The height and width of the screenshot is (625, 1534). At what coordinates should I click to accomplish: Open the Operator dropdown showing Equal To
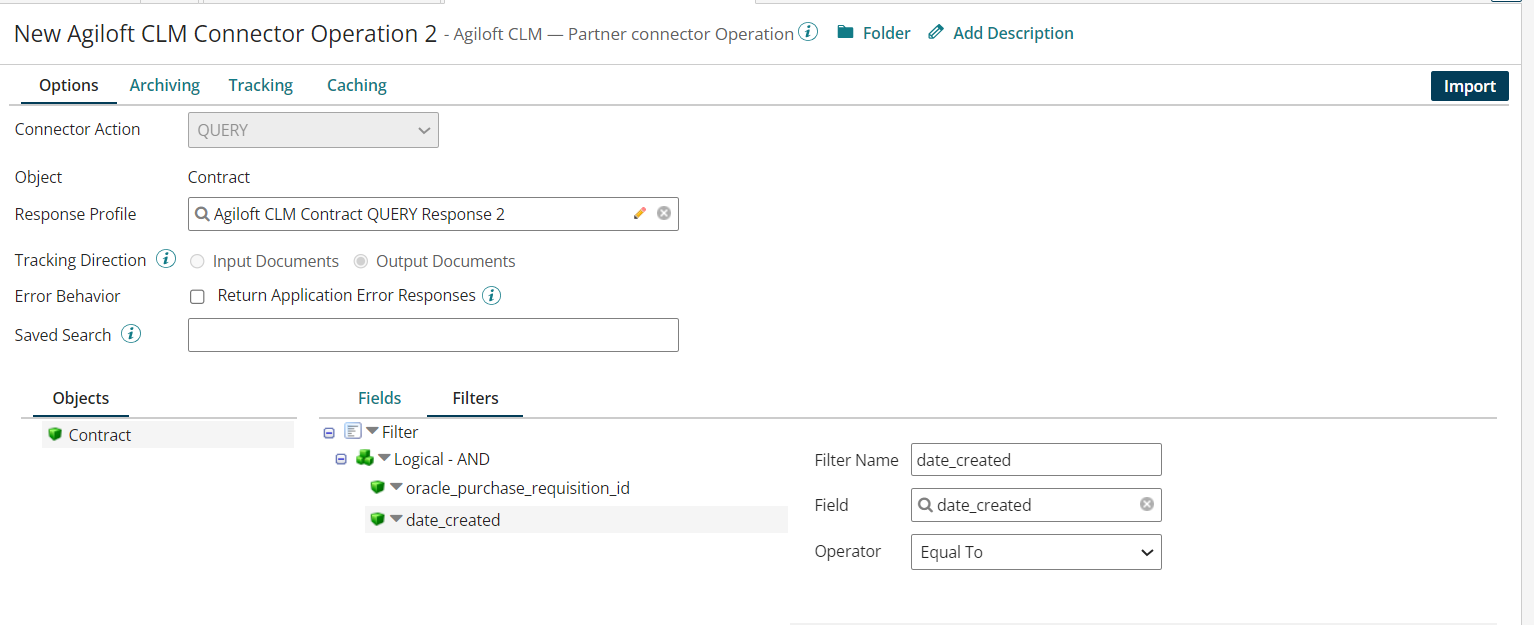pyautogui.click(x=1035, y=551)
